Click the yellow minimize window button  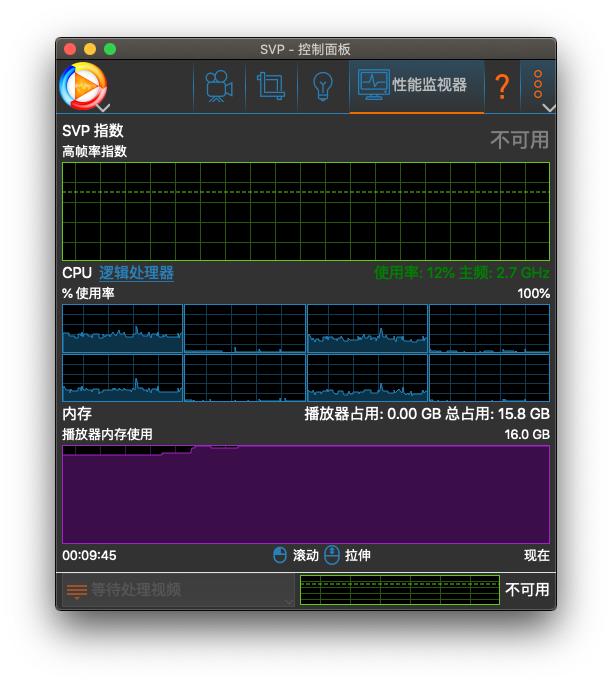point(90,49)
